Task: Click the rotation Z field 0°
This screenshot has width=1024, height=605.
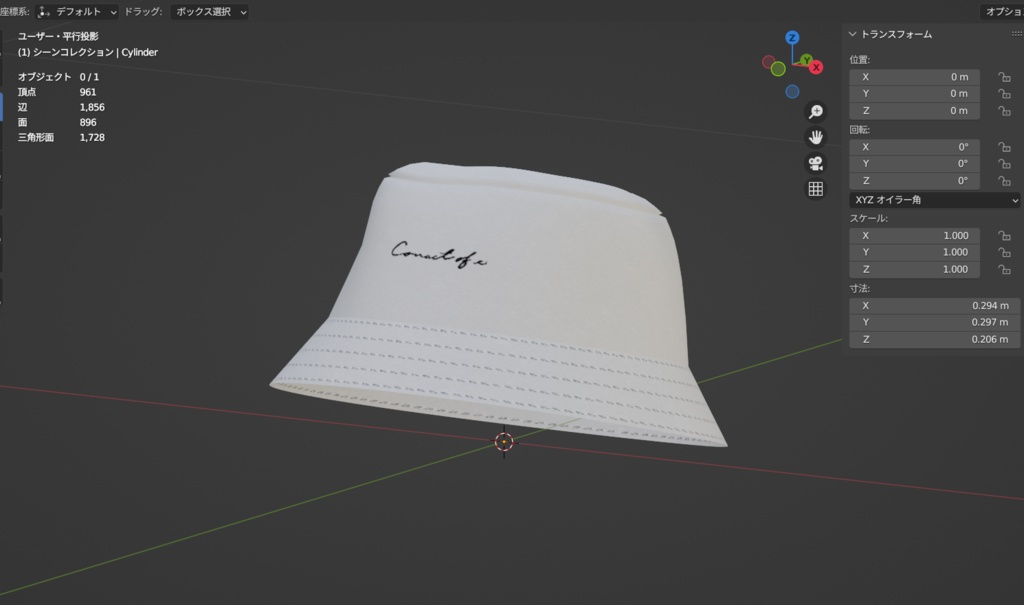Action: [914, 181]
